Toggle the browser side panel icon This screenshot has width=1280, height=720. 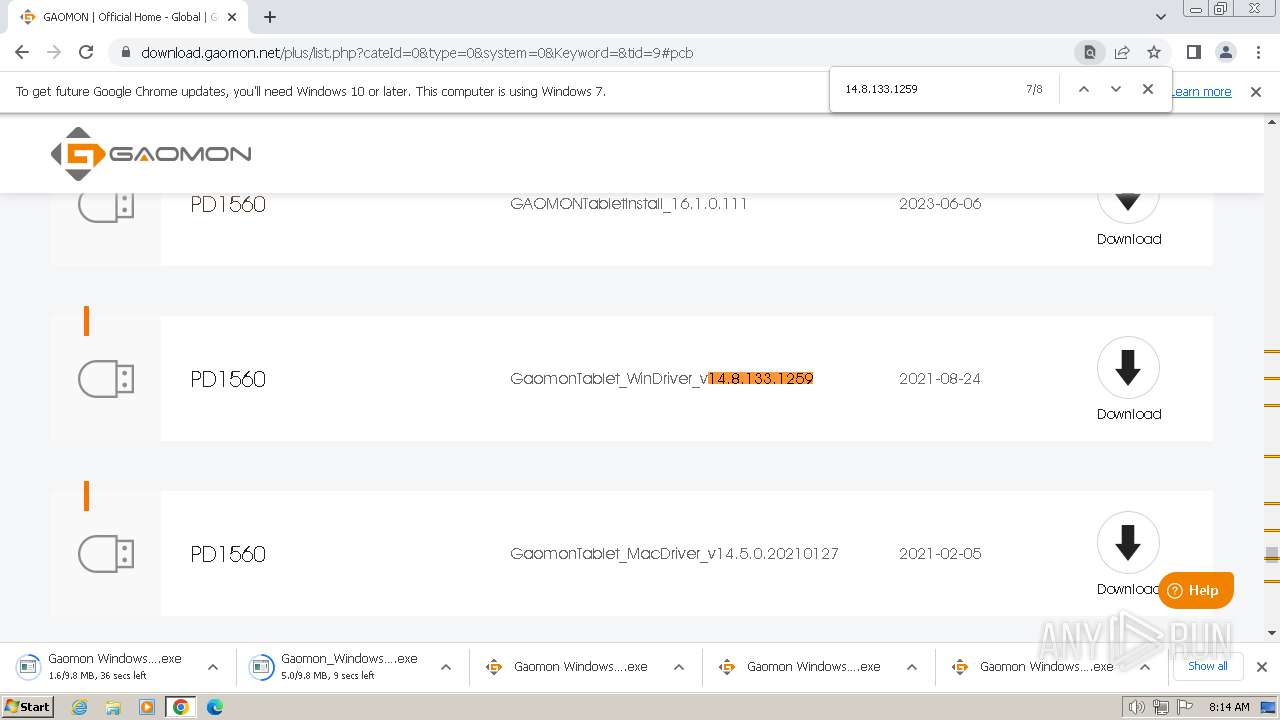tap(1193, 52)
